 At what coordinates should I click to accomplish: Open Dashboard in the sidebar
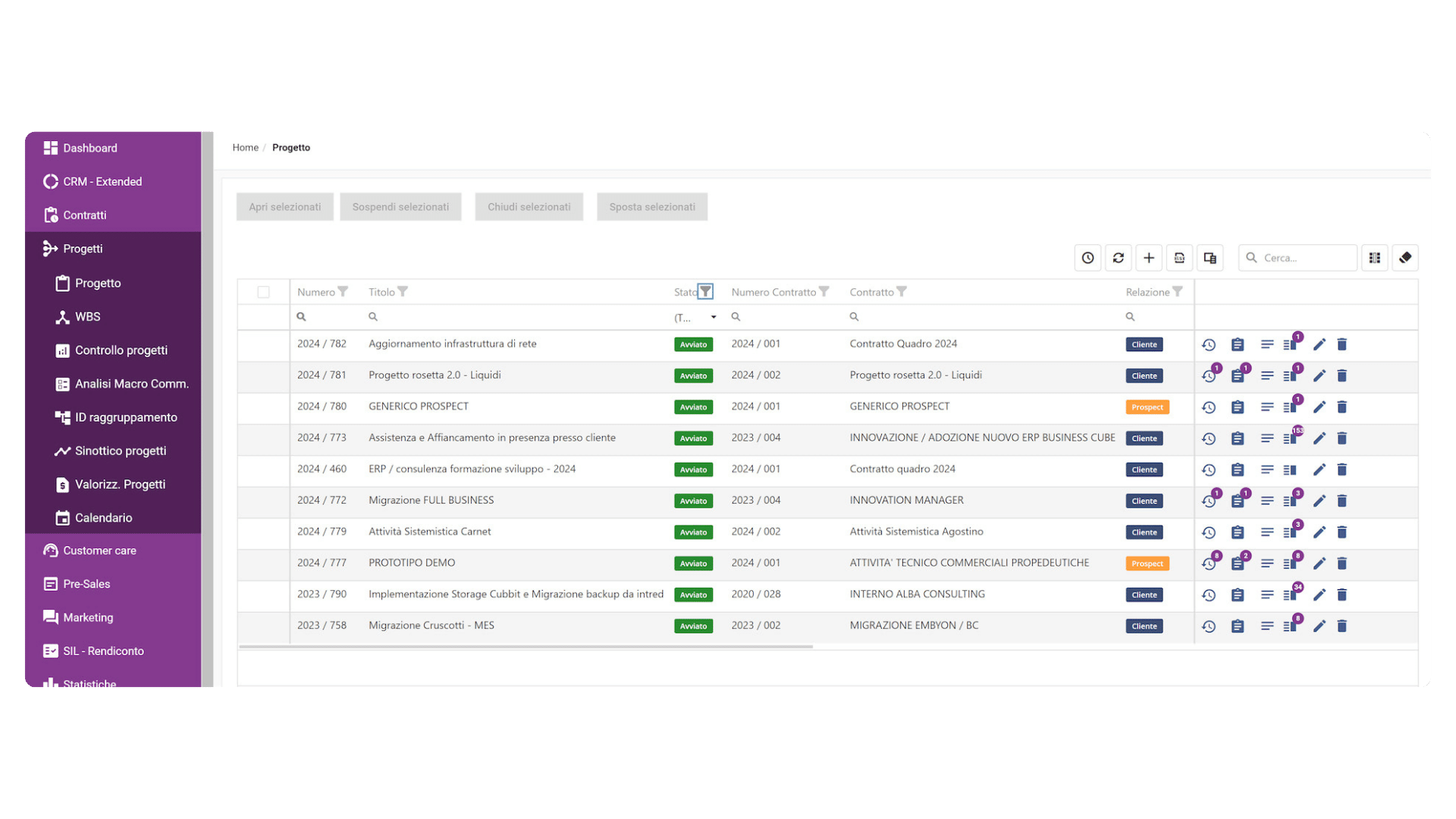coord(113,148)
